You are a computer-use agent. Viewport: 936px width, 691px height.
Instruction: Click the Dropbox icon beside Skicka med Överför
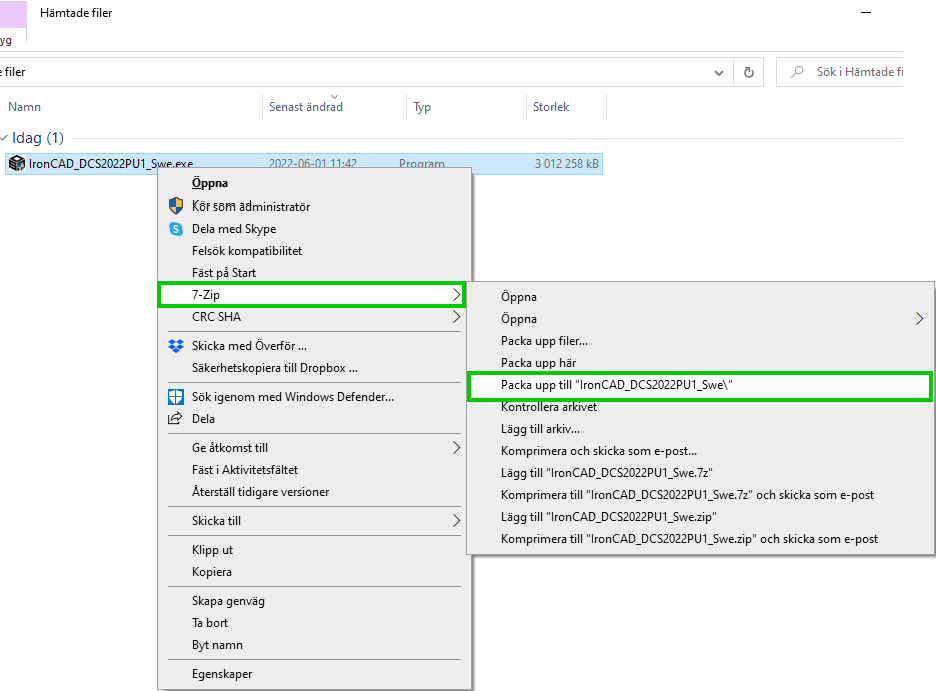tap(176, 346)
